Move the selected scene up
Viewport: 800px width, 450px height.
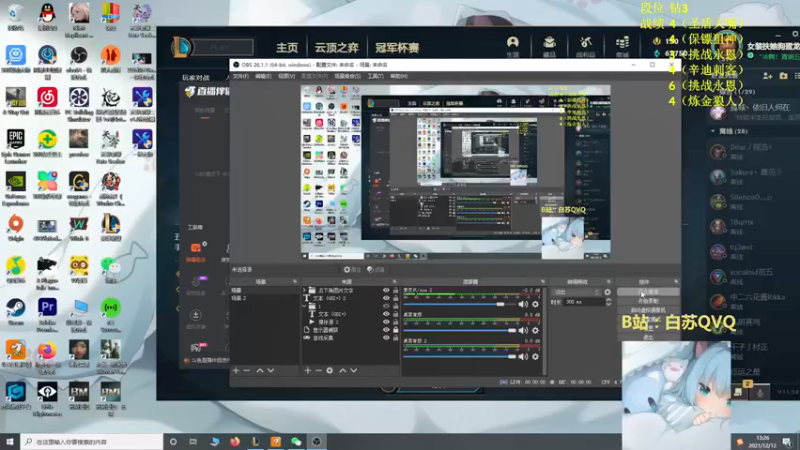[260, 370]
